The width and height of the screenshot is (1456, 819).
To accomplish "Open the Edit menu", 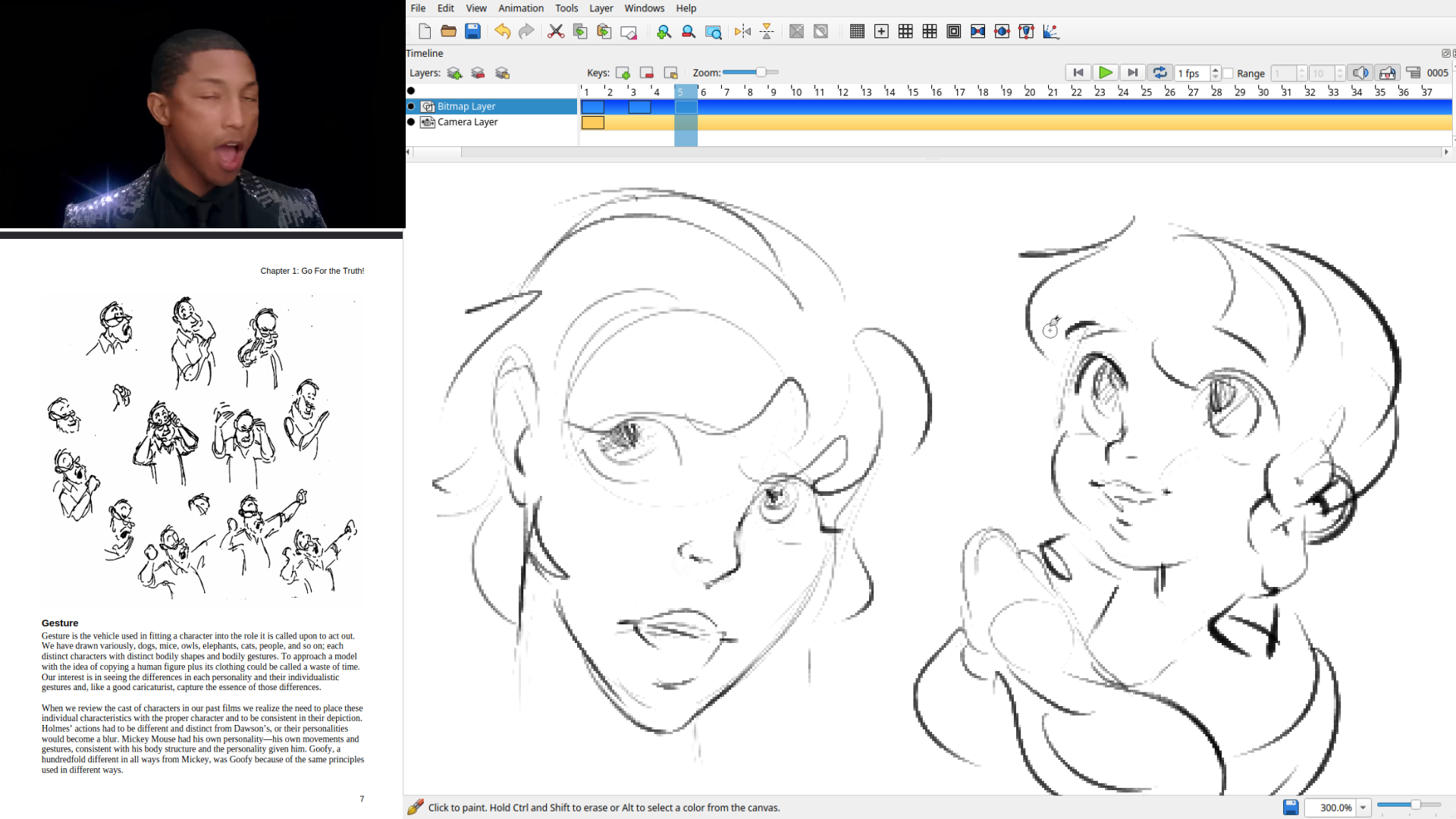I will (446, 8).
